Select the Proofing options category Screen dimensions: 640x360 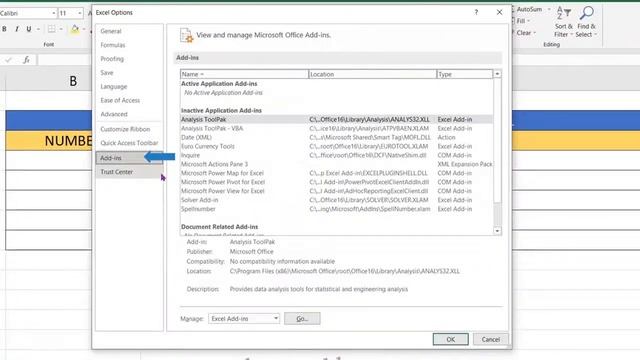129,59
